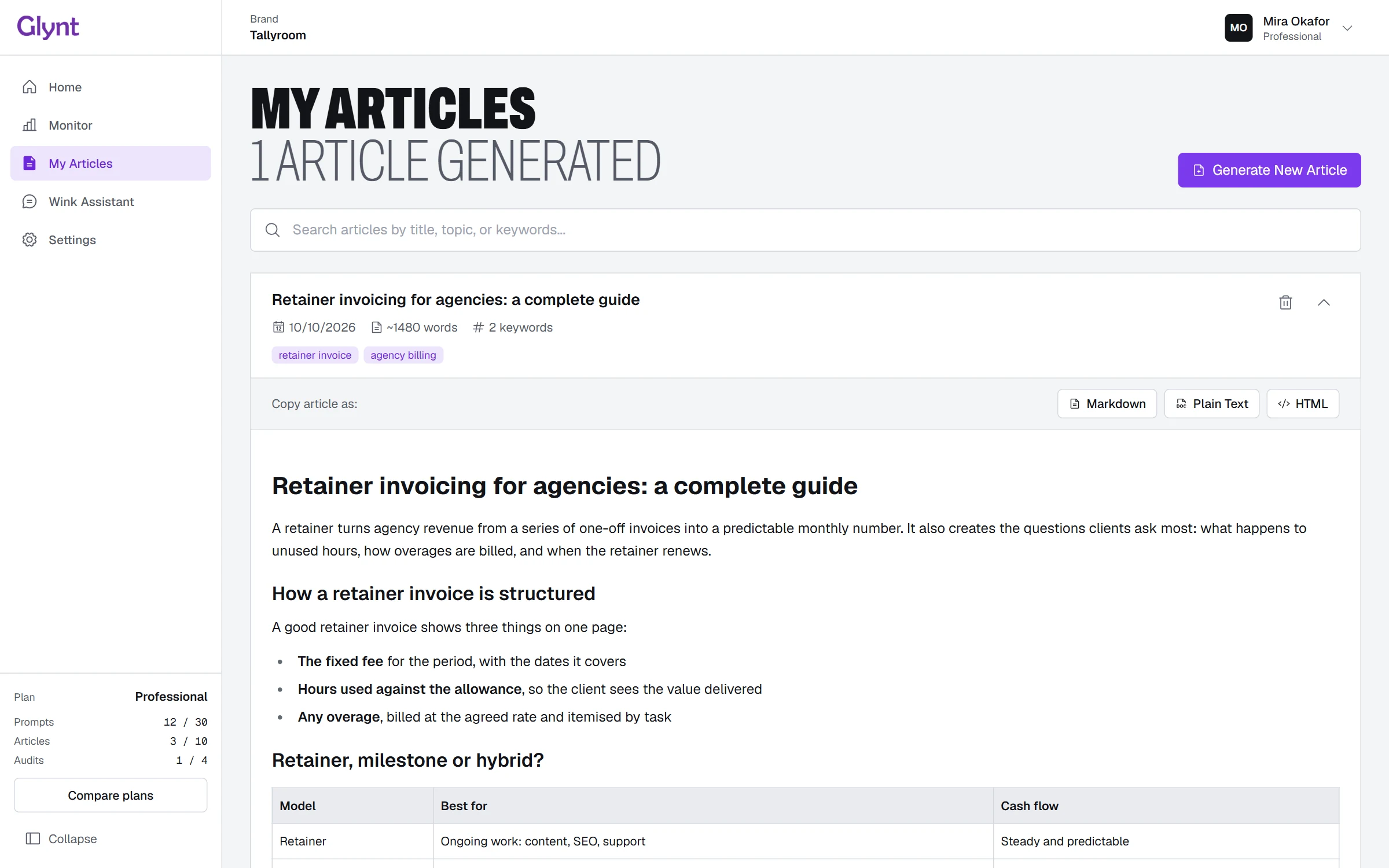Click the Articles usage '3 / 10'
Image resolution: width=1389 pixels, height=868 pixels.
188,741
